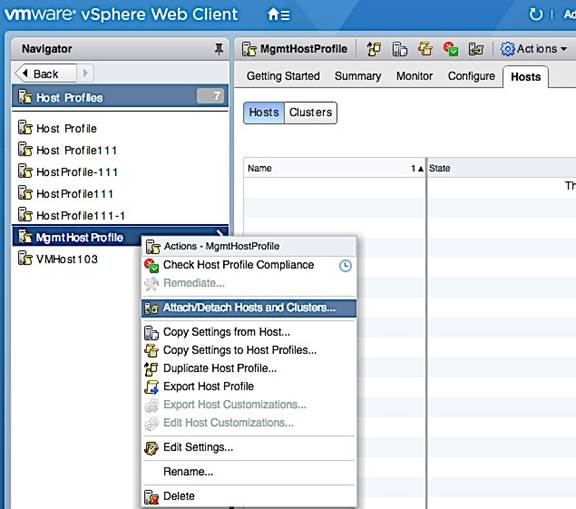Click the Edit Settings menu icon
The height and width of the screenshot is (509, 576).
[151, 448]
